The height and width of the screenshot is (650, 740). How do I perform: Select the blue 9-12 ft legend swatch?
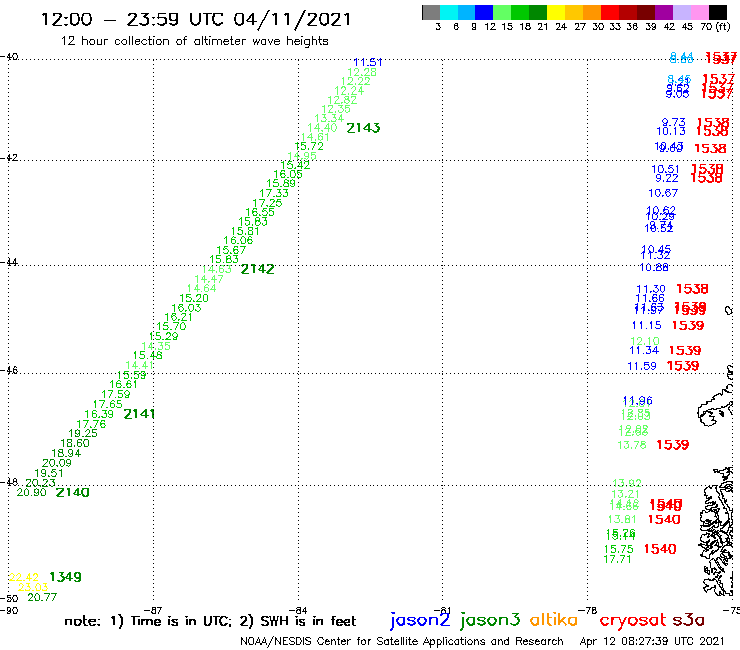[485, 12]
